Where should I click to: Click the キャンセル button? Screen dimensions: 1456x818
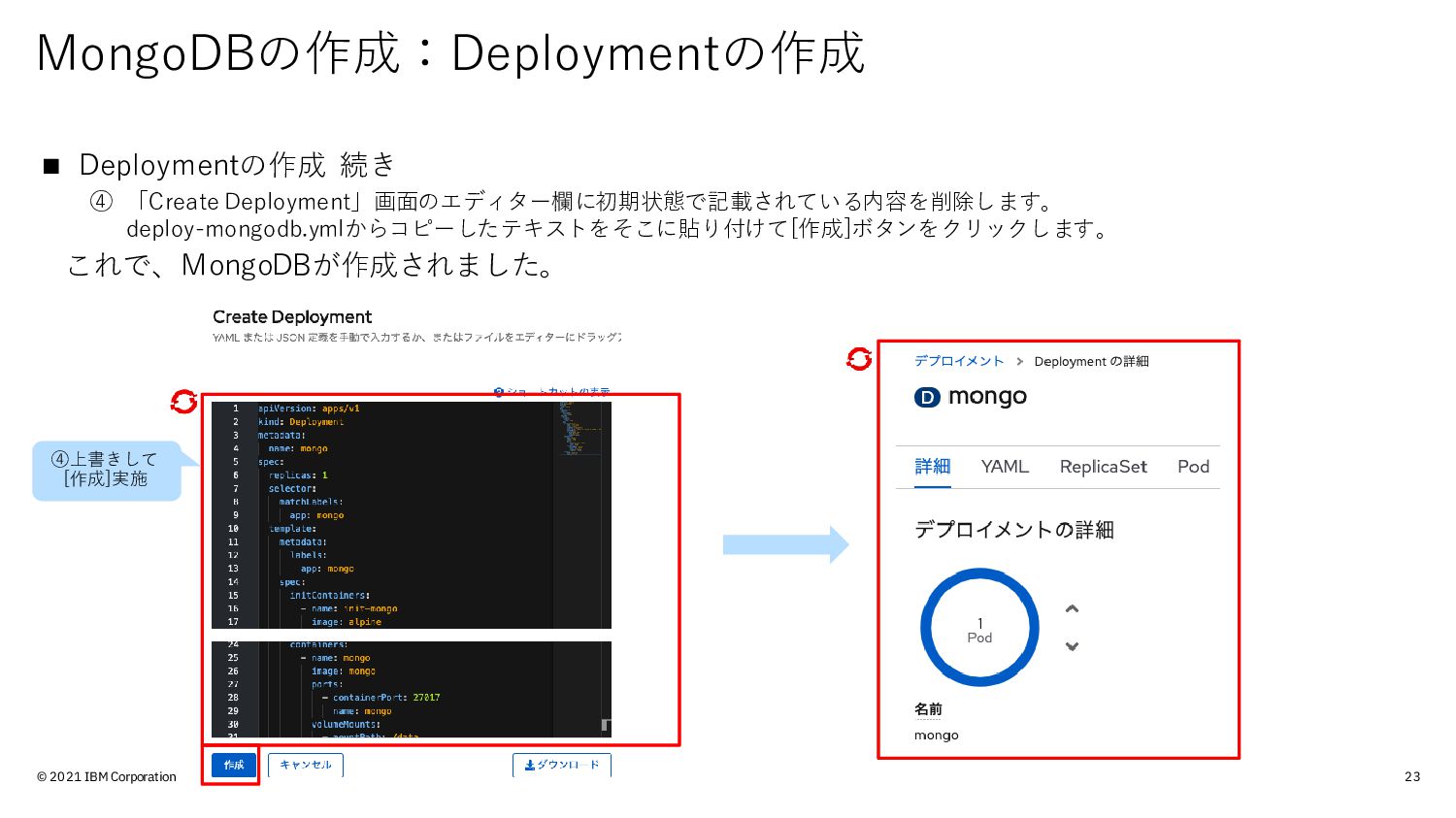(x=306, y=765)
